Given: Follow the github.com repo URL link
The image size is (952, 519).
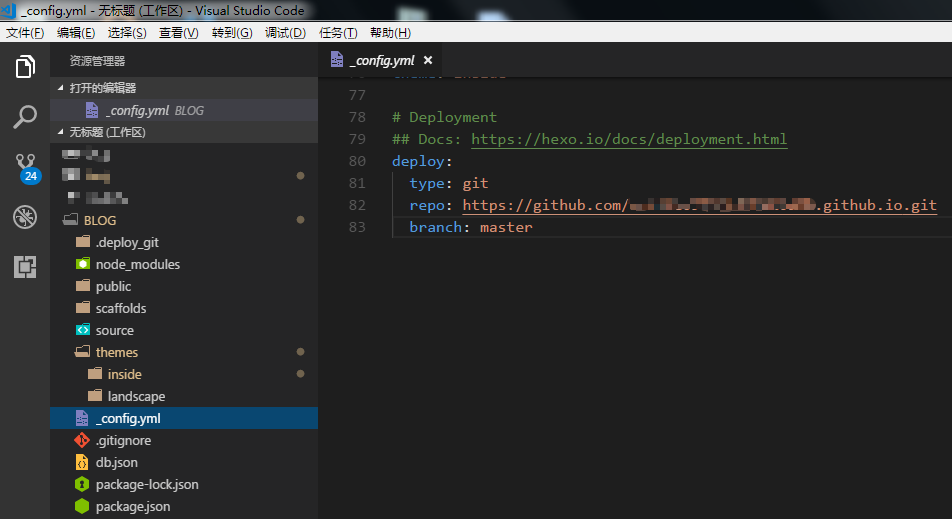Looking at the screenshot, I should (x=699, y=205).
